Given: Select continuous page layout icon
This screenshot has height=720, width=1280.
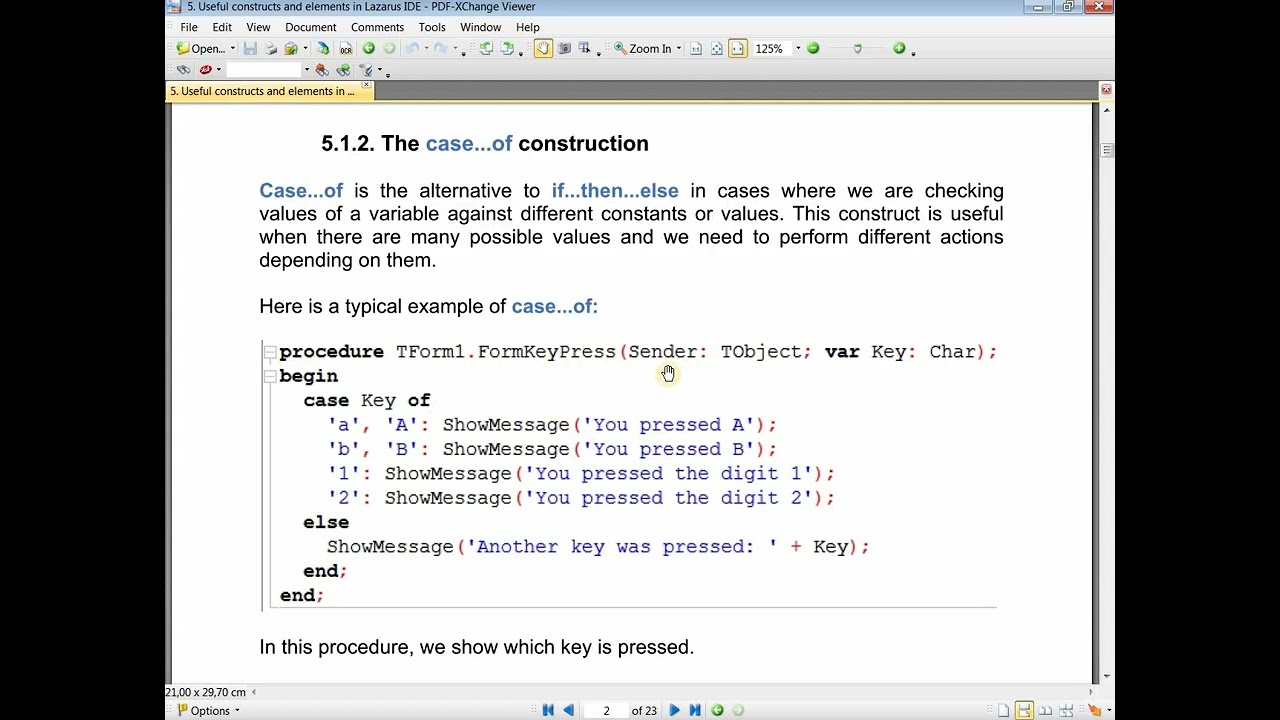Looking at the screenshot, I should [1024, 710].
